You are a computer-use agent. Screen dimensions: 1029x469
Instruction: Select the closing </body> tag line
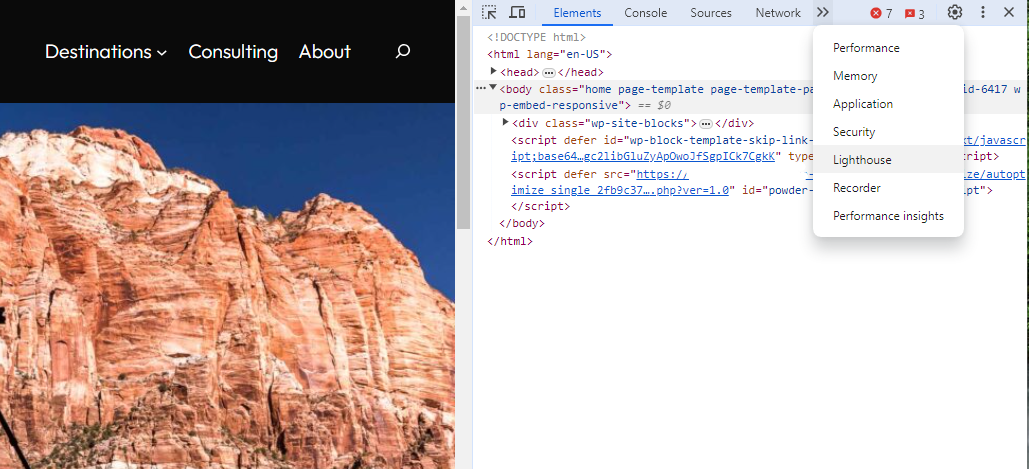(x=522, y=224)
